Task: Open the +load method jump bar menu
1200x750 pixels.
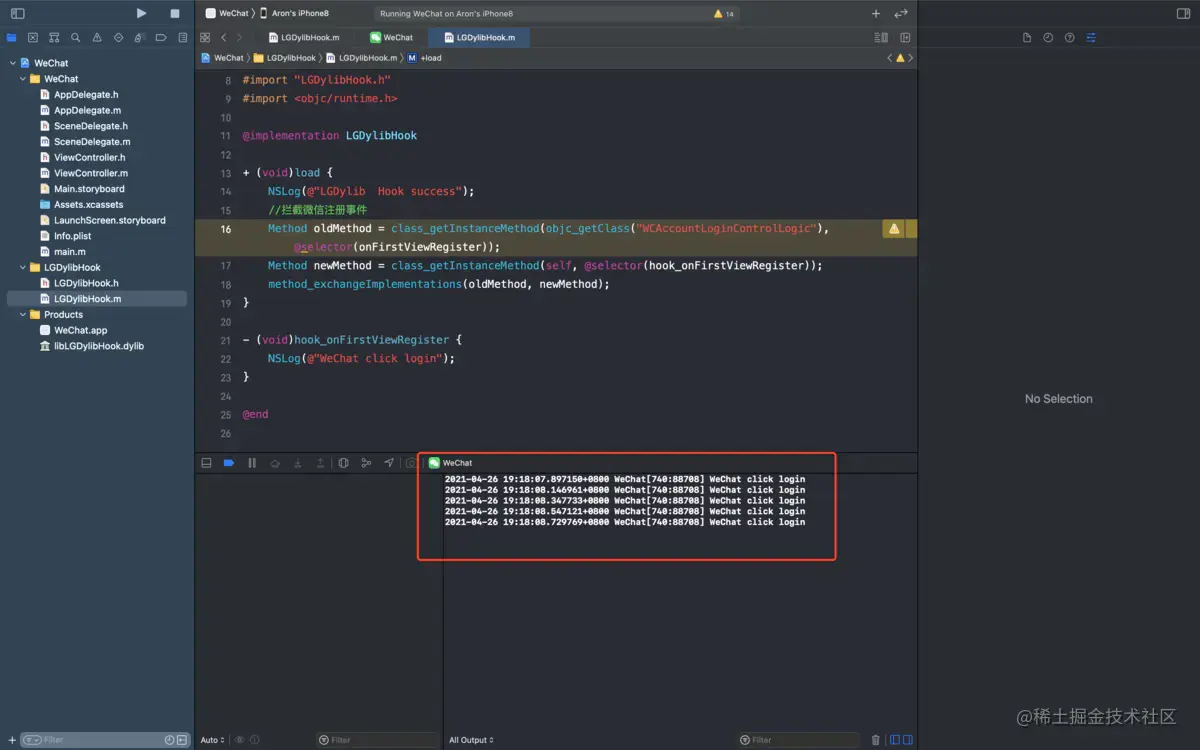Action: (x=425, y=58)
